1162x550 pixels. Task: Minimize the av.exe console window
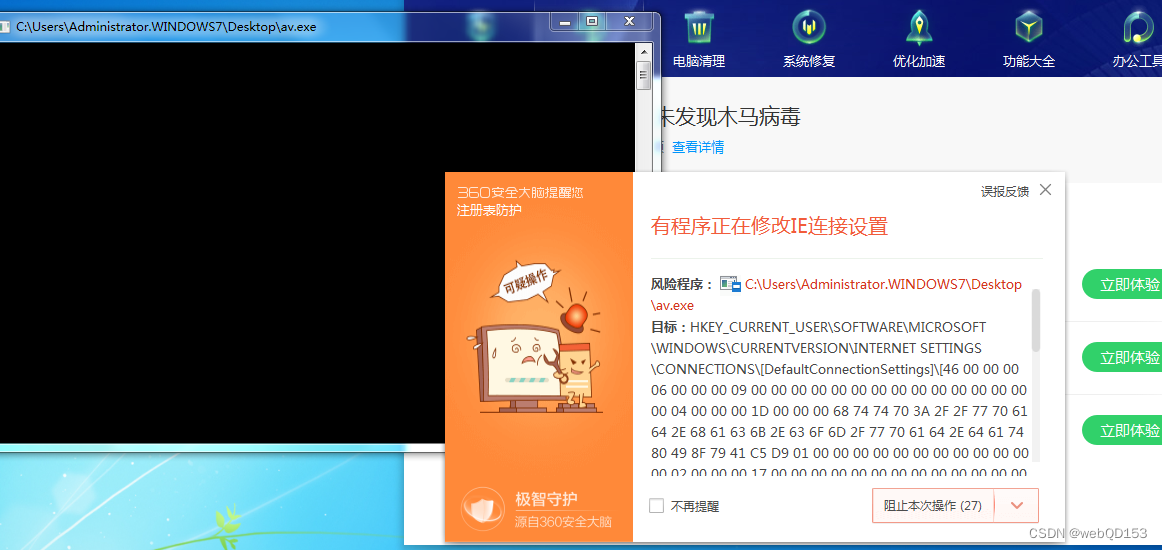coord(565,21)
